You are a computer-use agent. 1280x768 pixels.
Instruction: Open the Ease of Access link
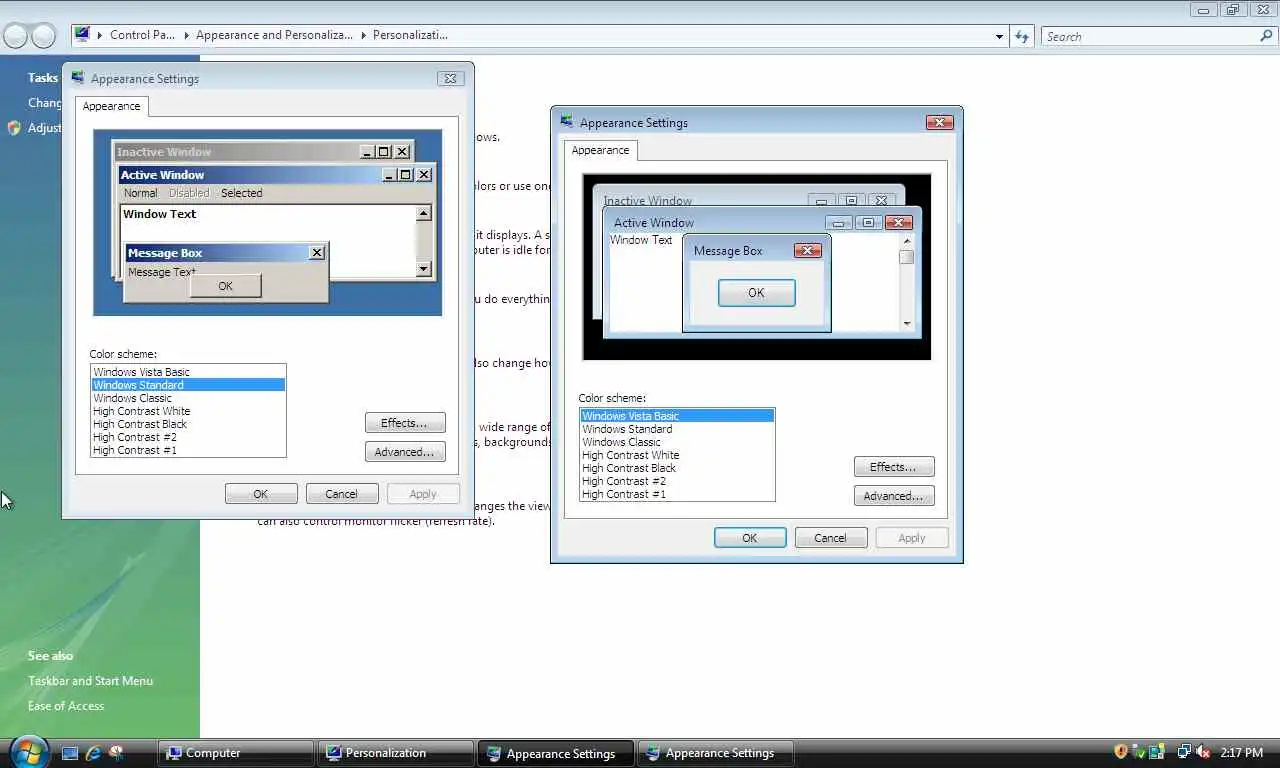click(66, 706)
